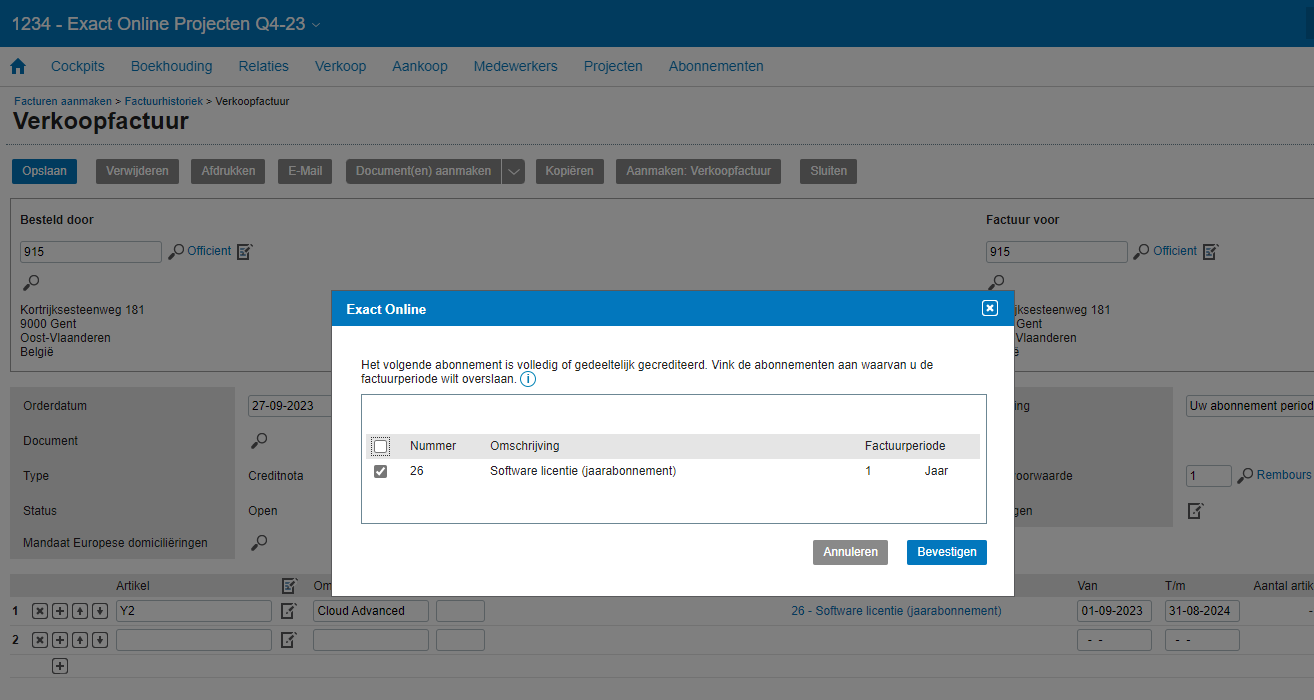Click the Artikel field containing Y2
The width and height of the screenshot is (1314, 700).
[194, 611]
